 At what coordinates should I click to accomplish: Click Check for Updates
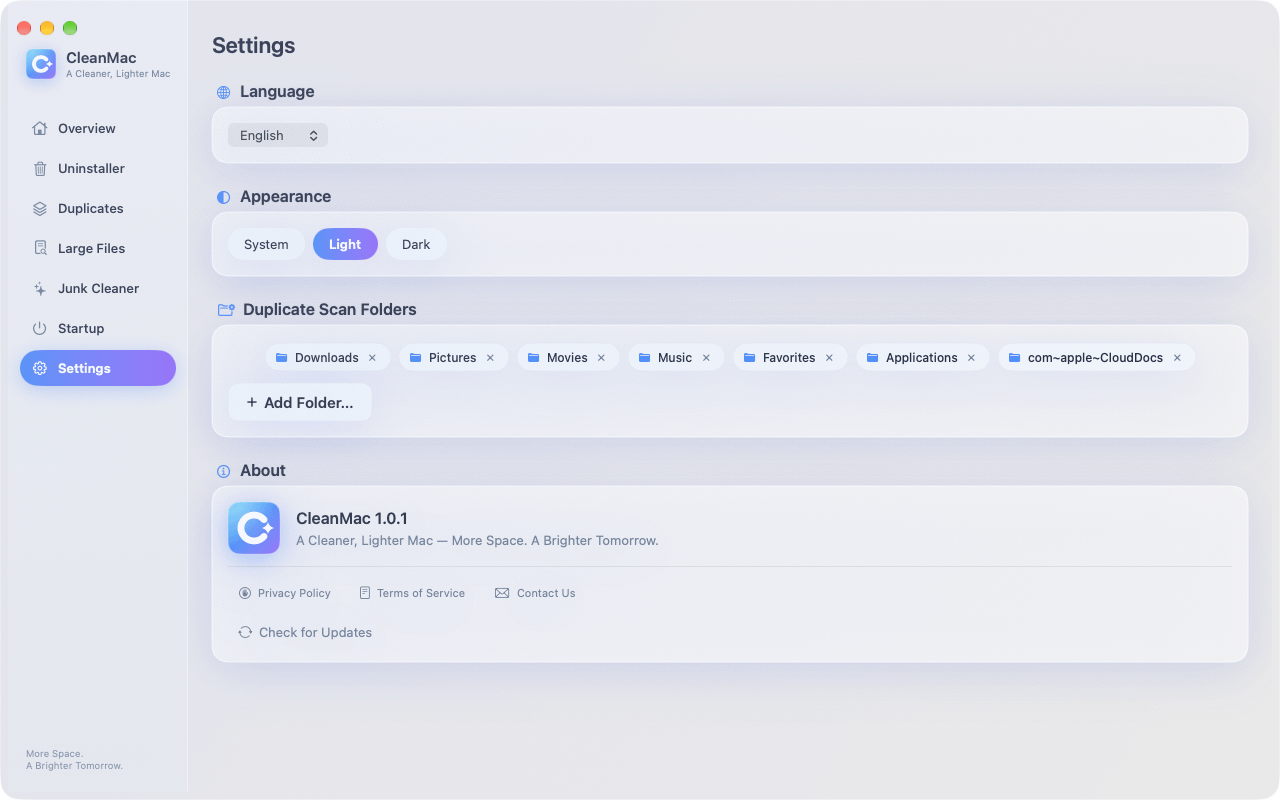[x=305, y=632]
